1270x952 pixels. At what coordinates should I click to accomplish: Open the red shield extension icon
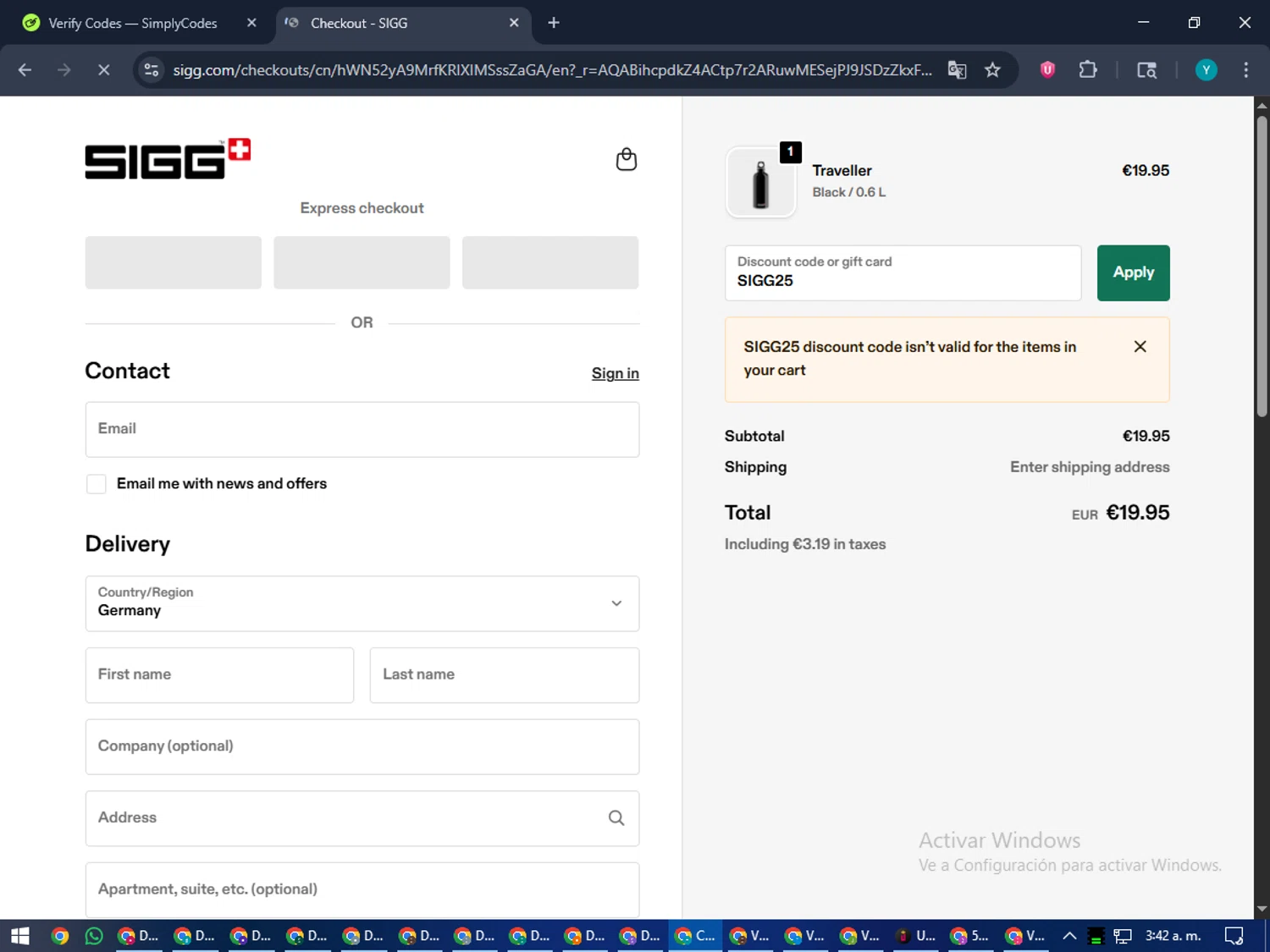coord(1047,70)
